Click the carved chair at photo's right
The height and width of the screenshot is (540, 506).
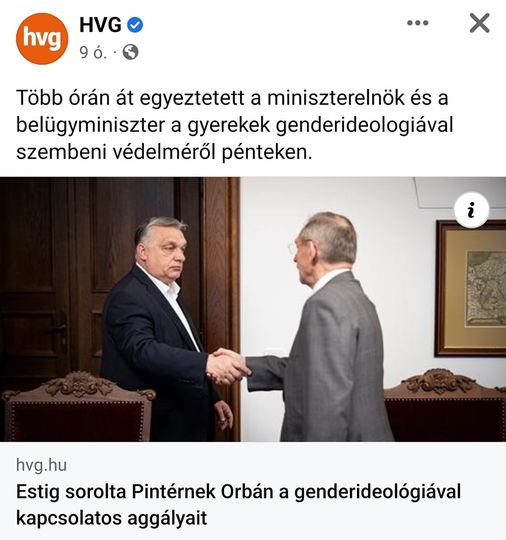pyautogui.click(x=445, y=405)
